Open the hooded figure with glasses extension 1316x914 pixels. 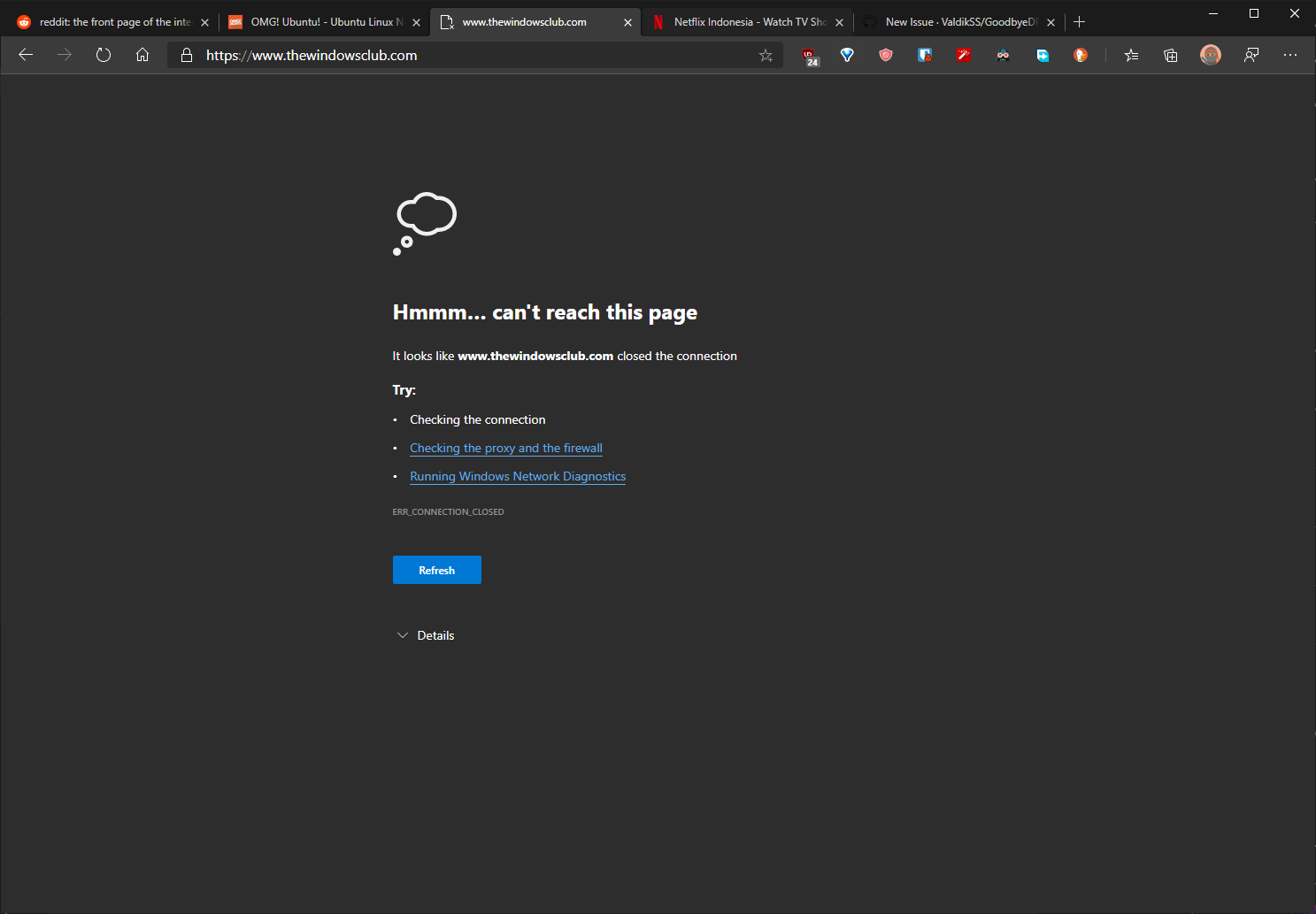pos(1003,55)
